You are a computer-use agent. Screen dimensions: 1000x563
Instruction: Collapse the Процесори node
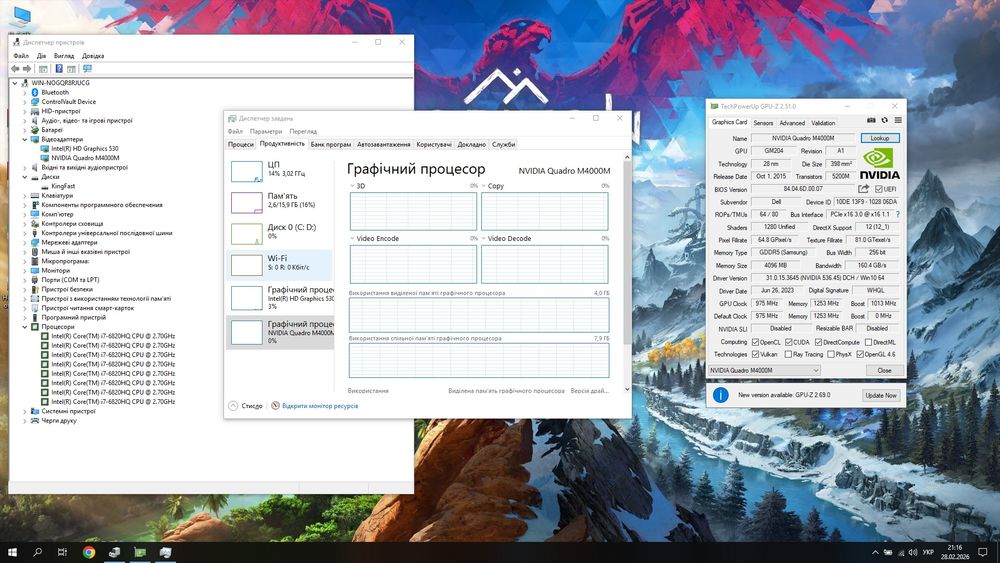pyautogui.click(x=25, y=327)
